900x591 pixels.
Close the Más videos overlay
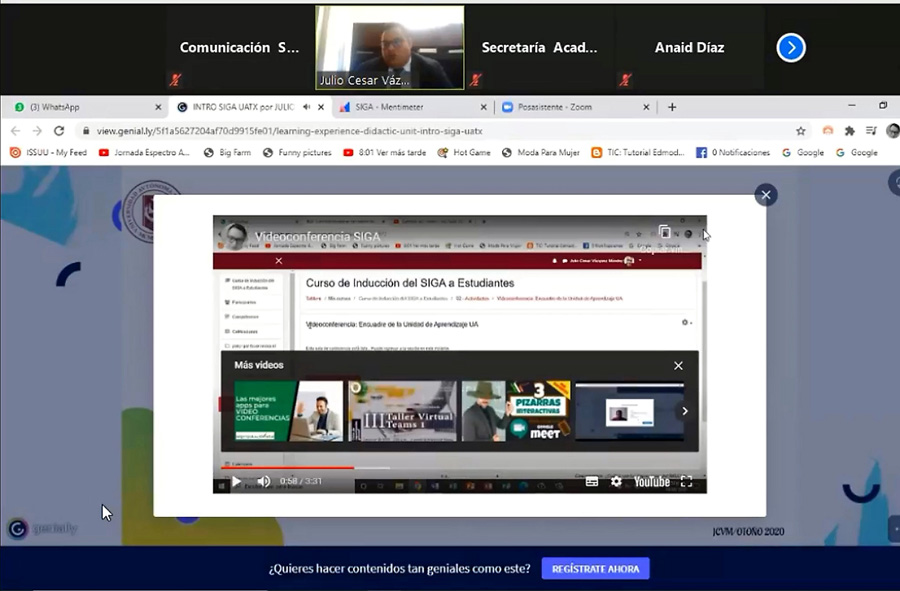click(678, 366)
